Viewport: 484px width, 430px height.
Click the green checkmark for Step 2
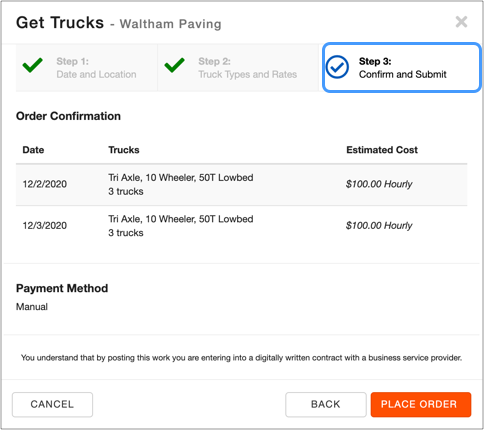174,65
